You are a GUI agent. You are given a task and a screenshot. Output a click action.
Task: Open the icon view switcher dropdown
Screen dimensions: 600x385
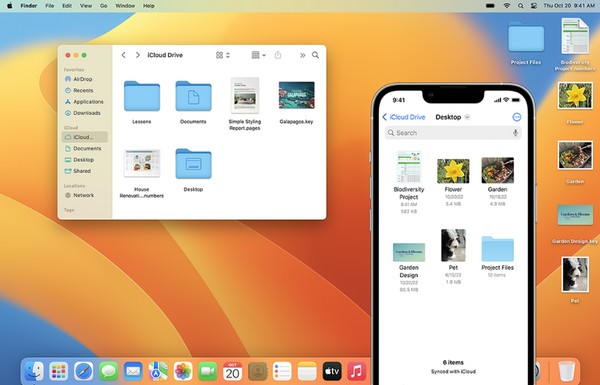pyautogui.click(x=223, y=55)
